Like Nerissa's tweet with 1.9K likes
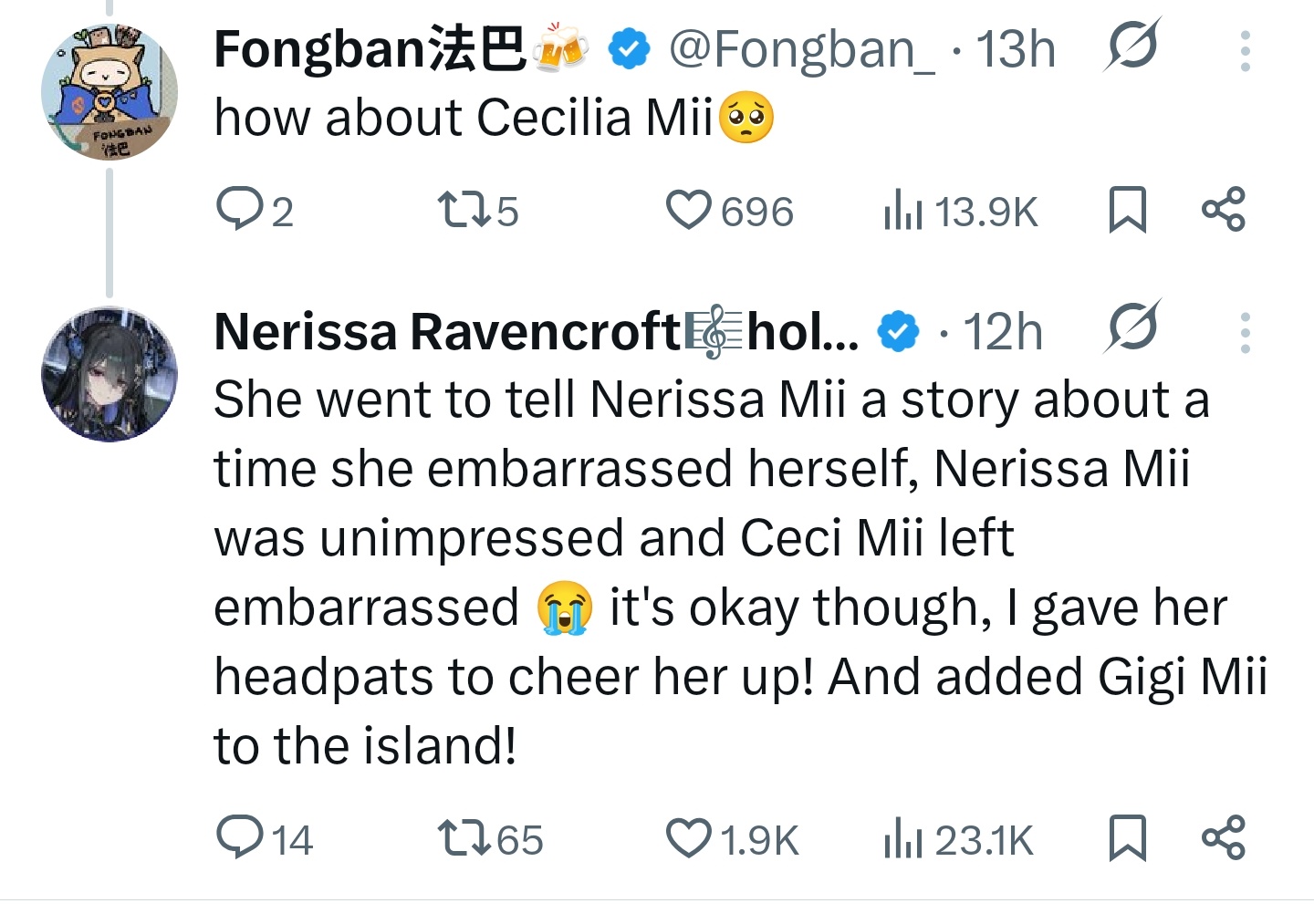 pos(688,837)
